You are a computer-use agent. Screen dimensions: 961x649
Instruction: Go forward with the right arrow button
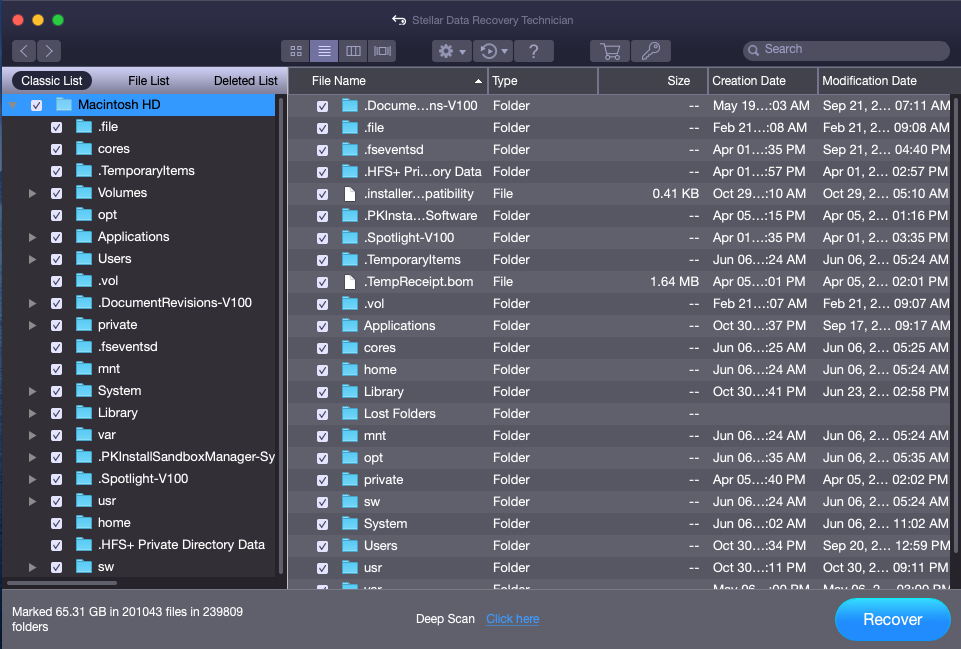tap(49, 51)
